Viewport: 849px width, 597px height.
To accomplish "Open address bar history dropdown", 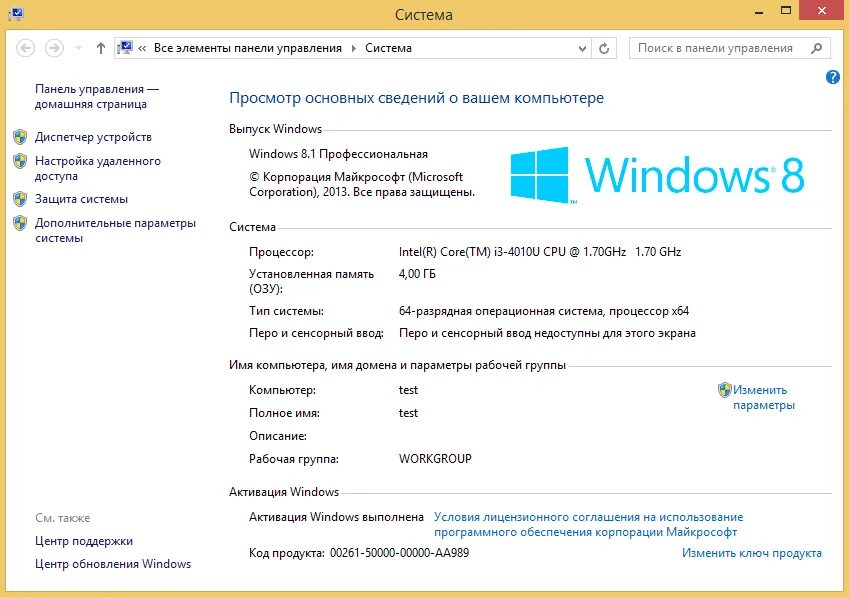I will point(582,48).
